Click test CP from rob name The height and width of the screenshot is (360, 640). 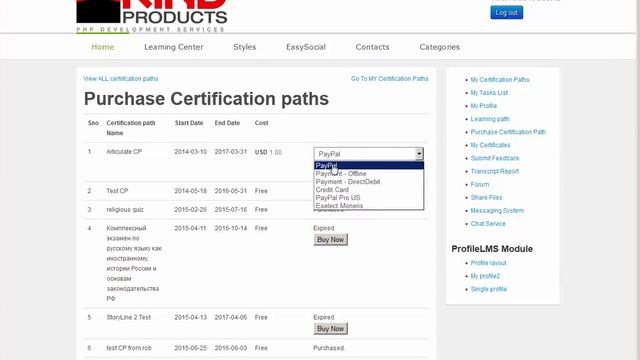pyautogui.click(x=129, y=348)
